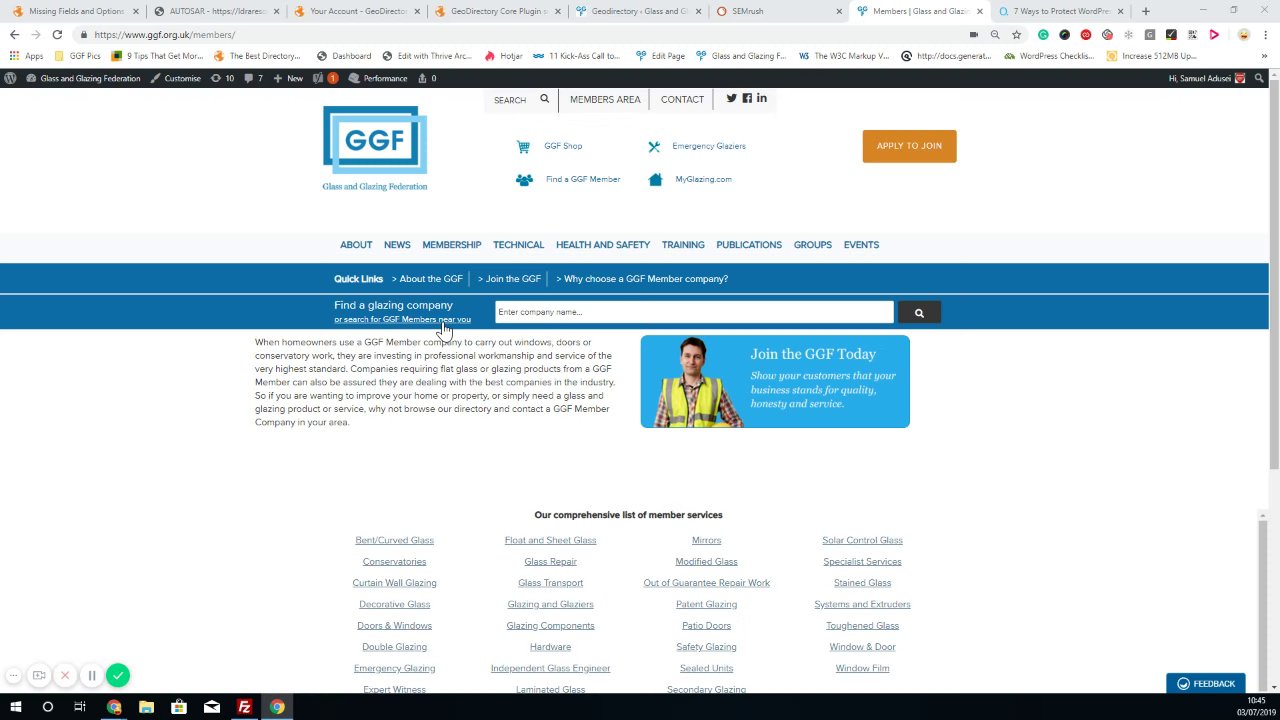1280x720 pixels.
Task: Click the magnifier icon beside SEARCH
Action: (544, 99)
